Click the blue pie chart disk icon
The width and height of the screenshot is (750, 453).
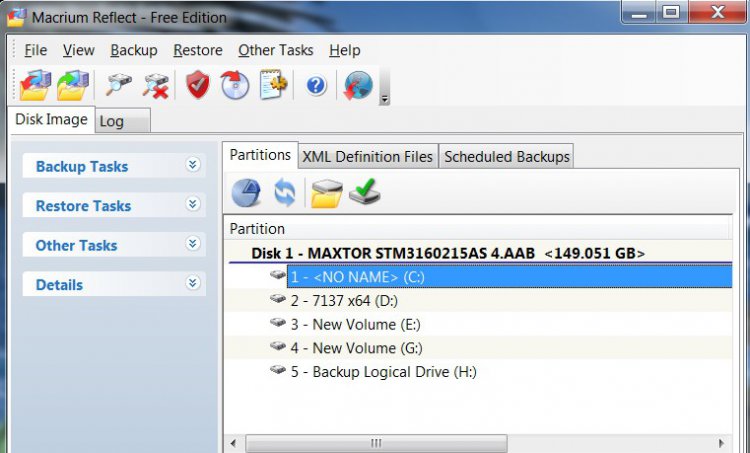[246, 193]
